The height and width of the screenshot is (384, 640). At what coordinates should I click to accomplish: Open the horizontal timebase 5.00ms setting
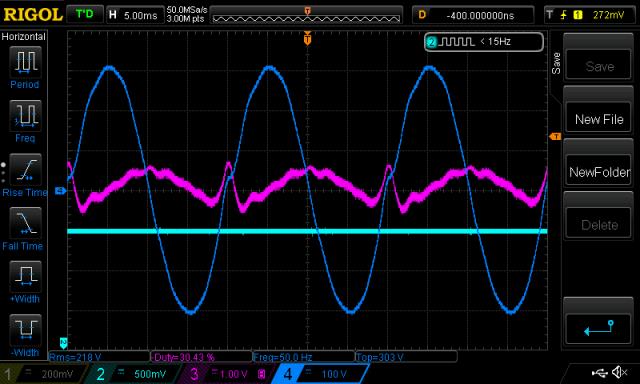click(134, 16)
